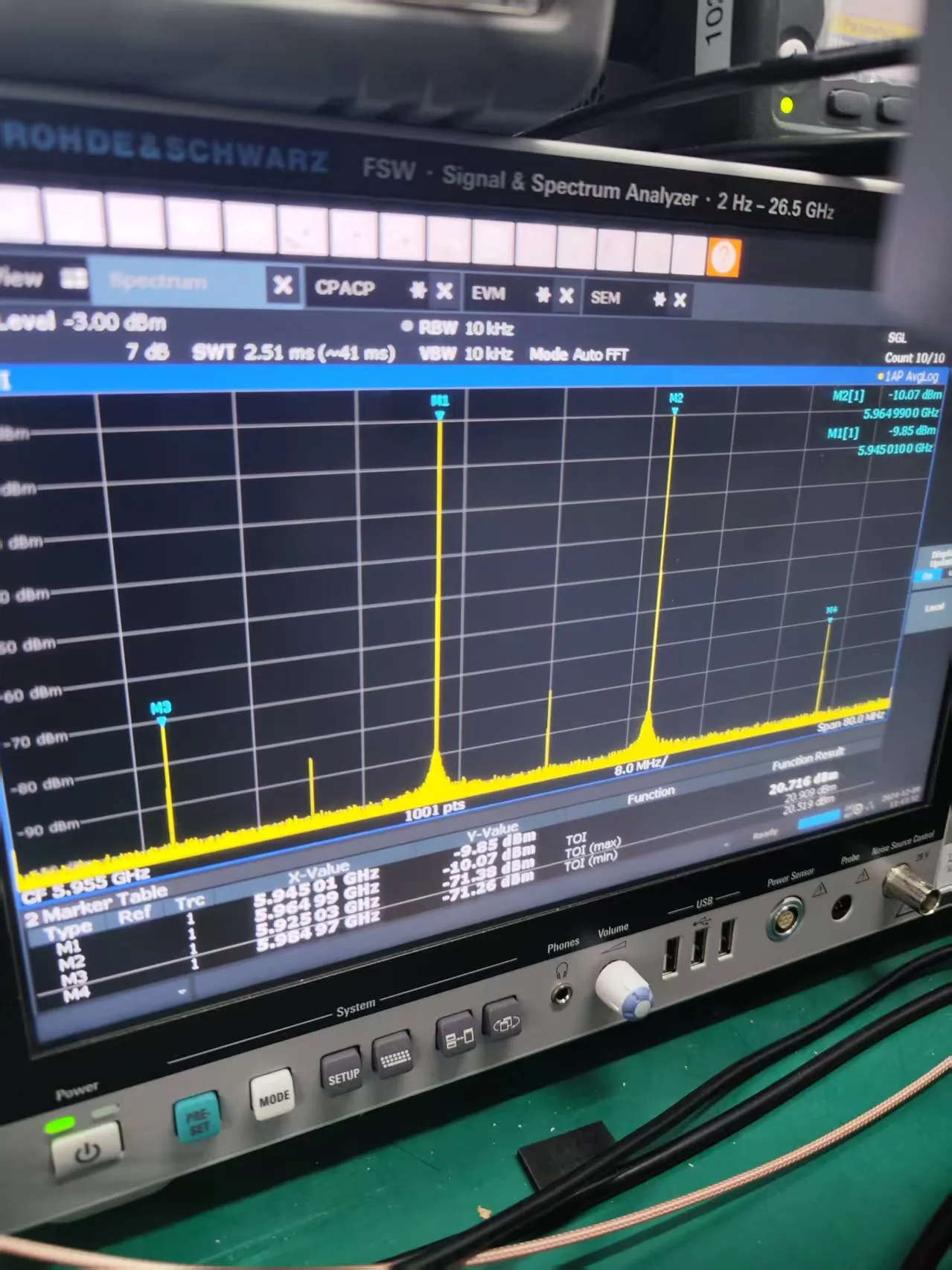Close the EVM channel tab
Screen dimensions: 952x1270
click(x=566, y=296)
